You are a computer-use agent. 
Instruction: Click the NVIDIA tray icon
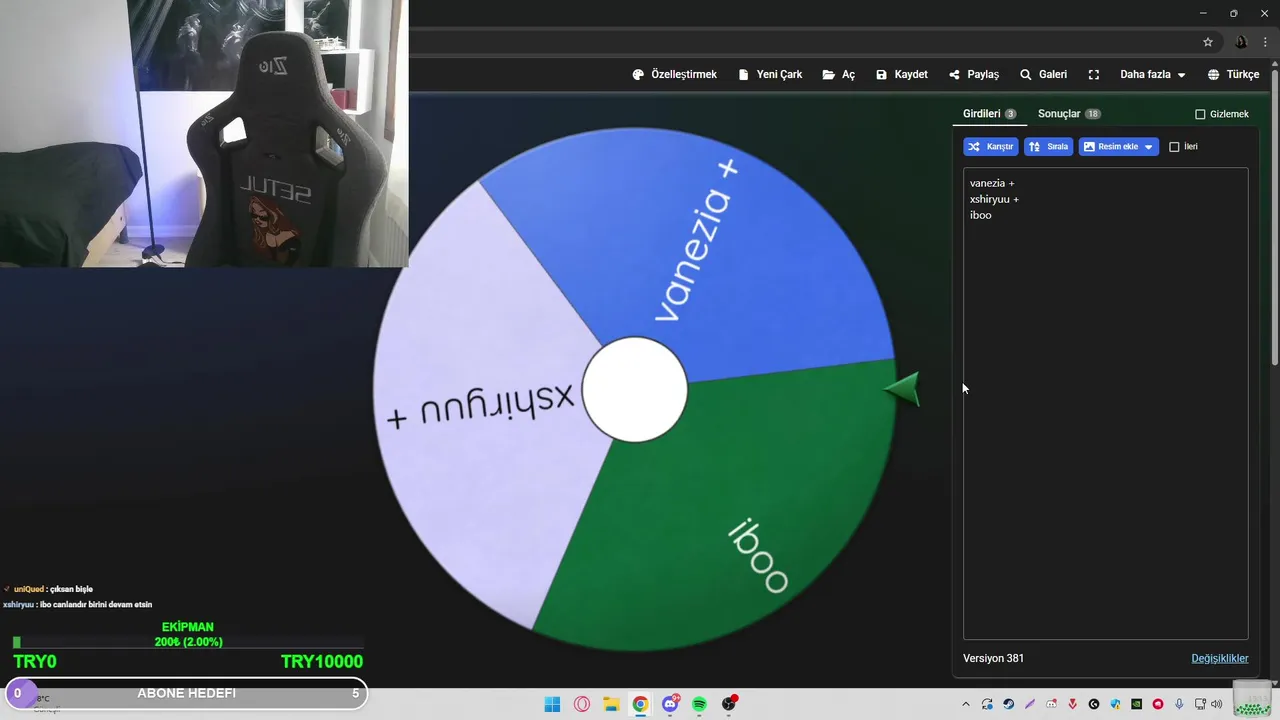coord(1137,704)
